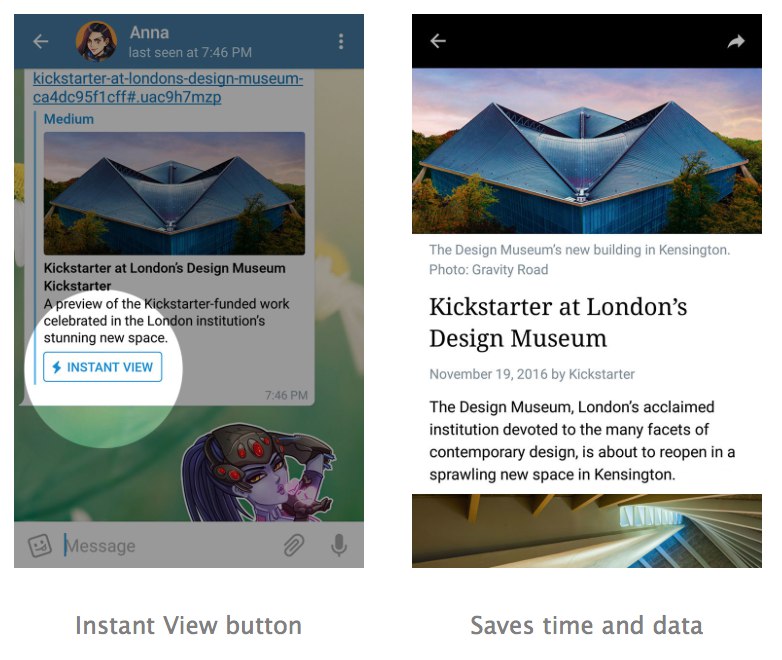Image resolution: width=782 pixels, height=660 pixels.
Task: Open the three-dot chat options menu
Action: click(x=341, y=41)
